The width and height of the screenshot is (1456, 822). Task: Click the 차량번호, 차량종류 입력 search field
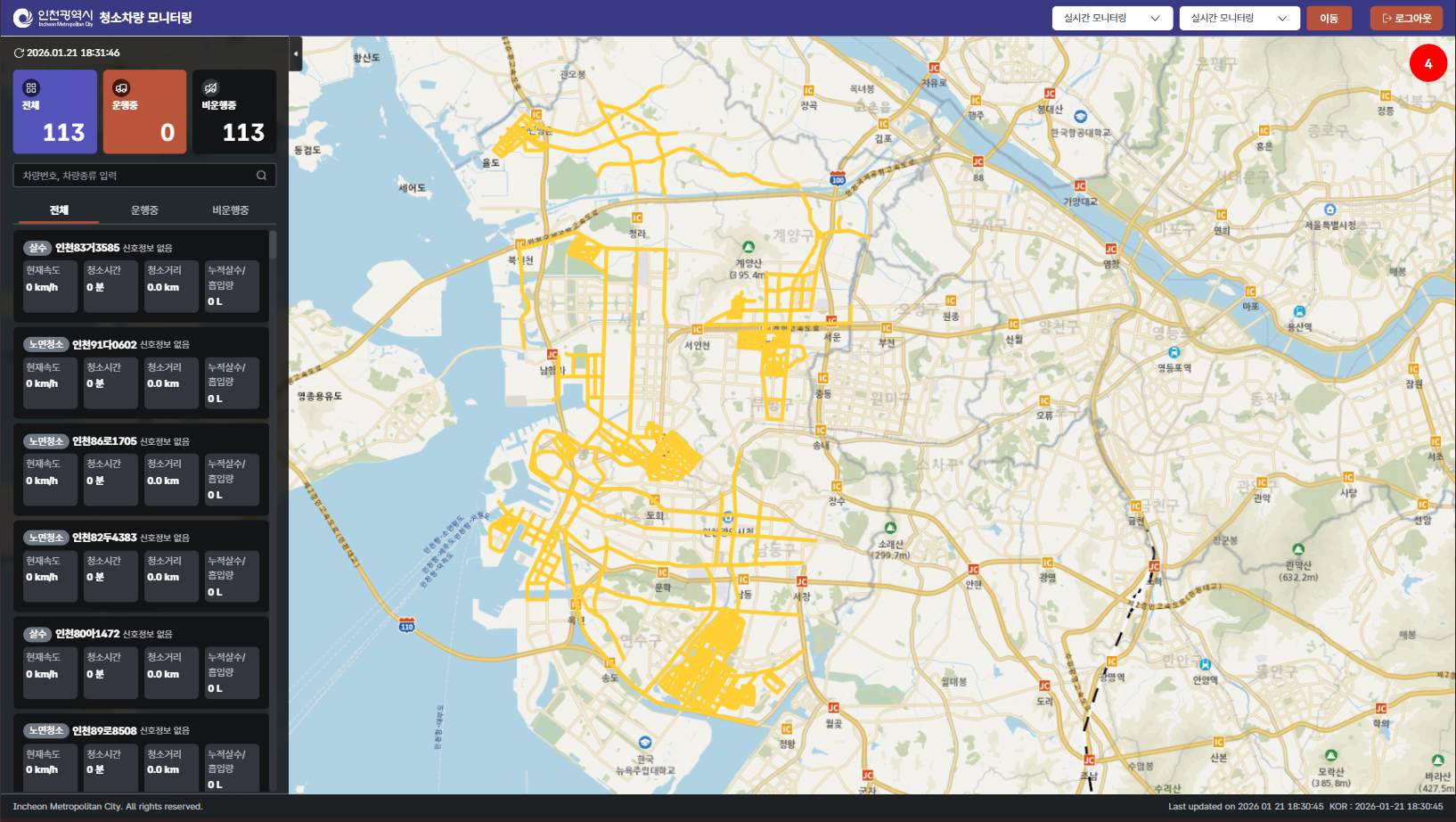coord(134,176)
